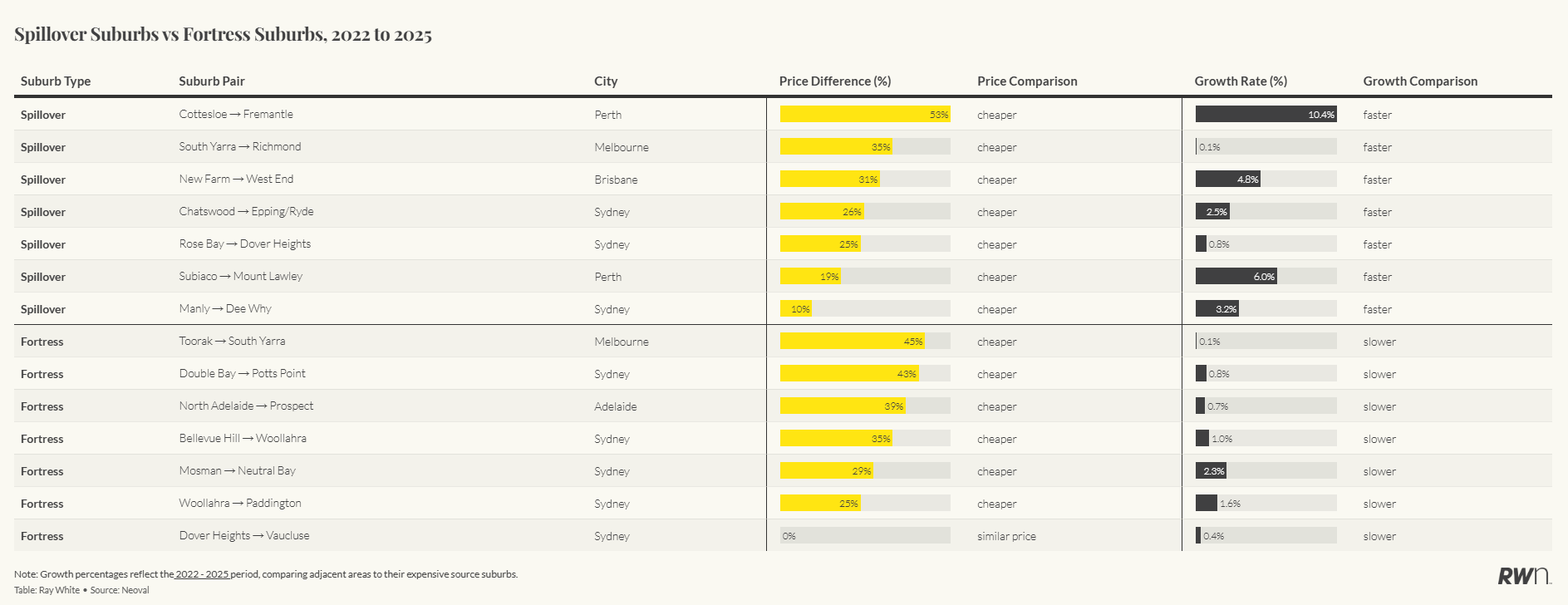
Task: Click the 45% yellow bar for Toorak
Action: tap(852, 342)
